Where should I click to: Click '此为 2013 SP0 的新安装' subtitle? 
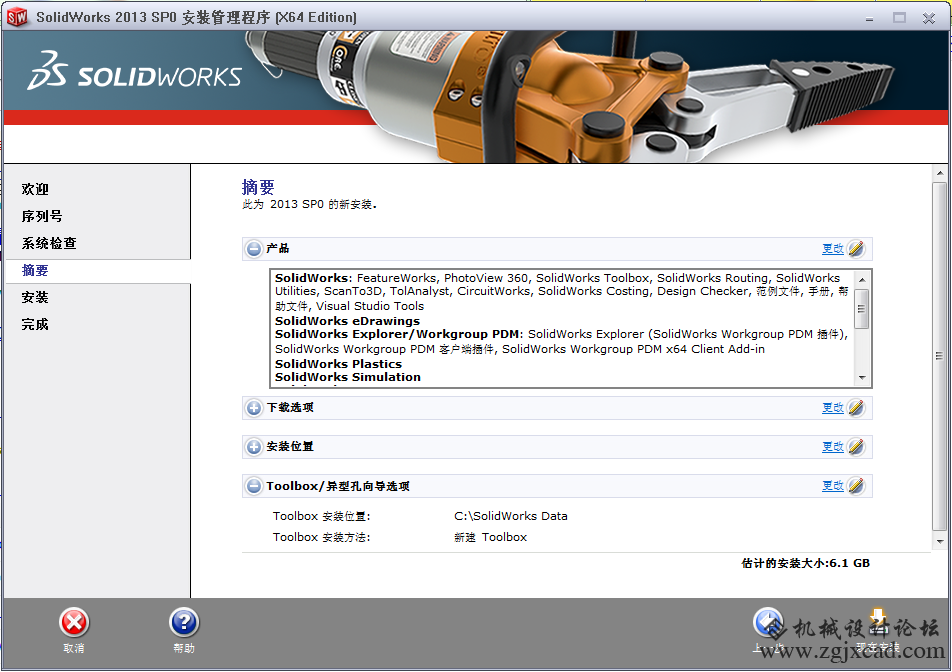(x=309, y=205)
